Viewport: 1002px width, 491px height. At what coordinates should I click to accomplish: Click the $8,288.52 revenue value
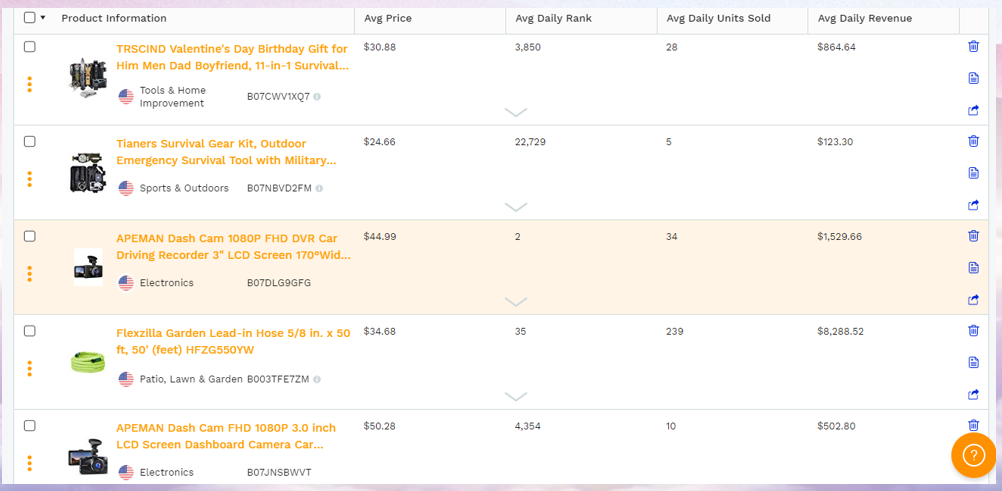click(840, 331)
